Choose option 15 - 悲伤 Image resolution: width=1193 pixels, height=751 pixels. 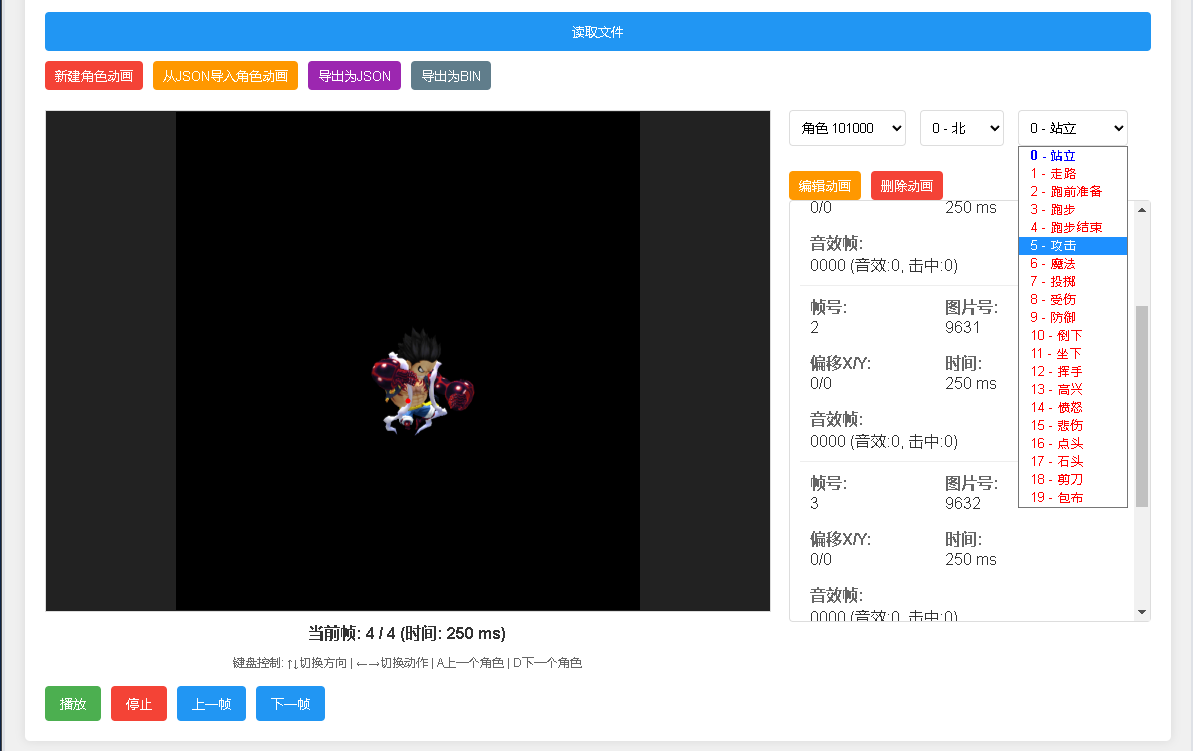point(1073,425)
